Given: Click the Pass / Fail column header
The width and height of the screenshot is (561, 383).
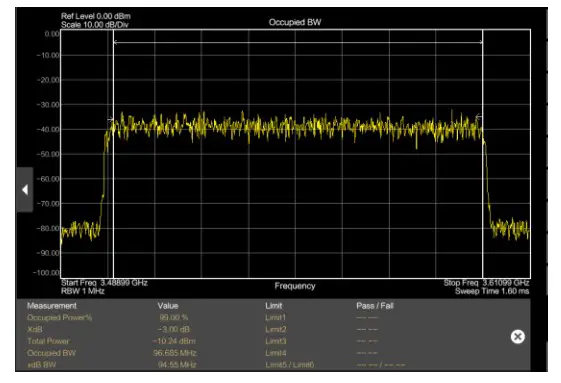Looking at the screenshot, I should coord(375,306).
